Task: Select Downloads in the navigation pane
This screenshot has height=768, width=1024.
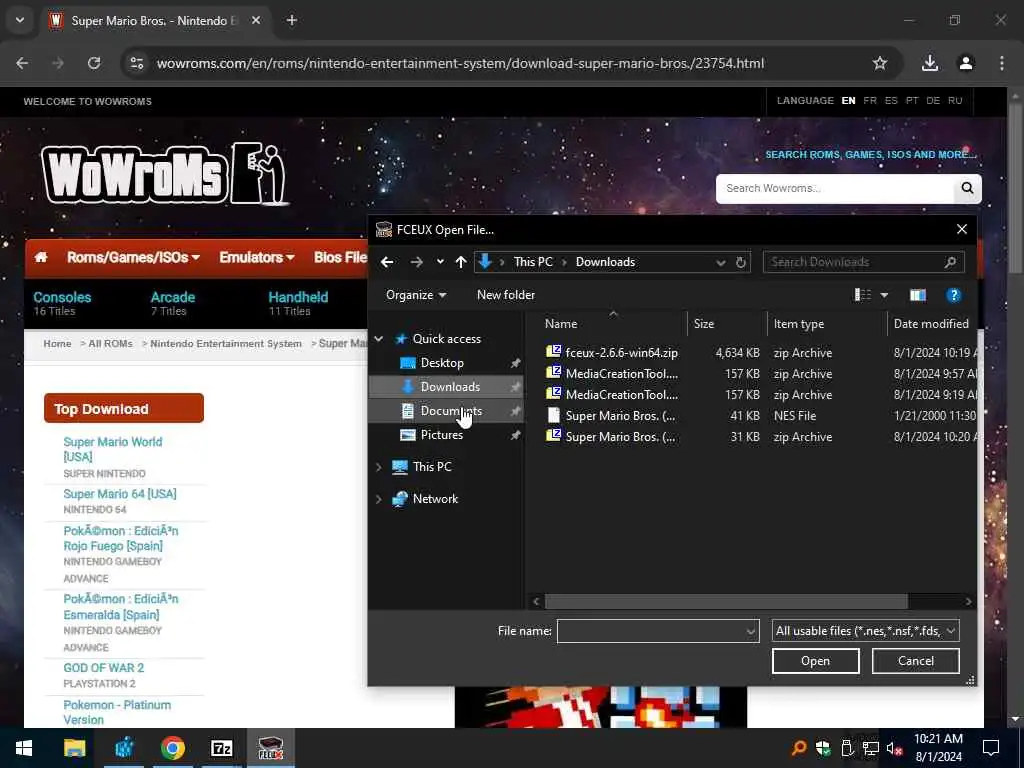Action: [446, 387]
